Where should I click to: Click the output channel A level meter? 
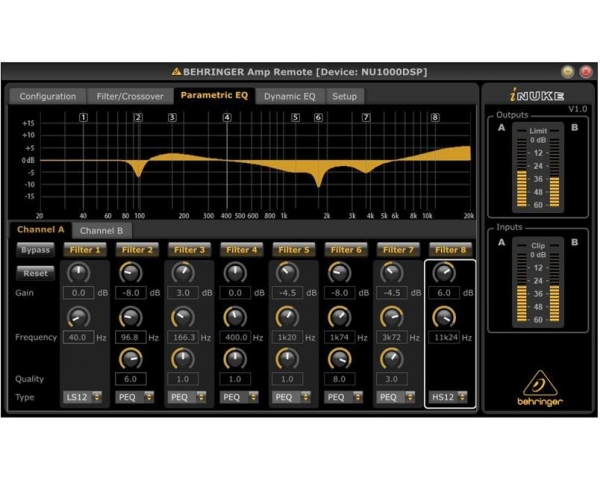coord(522,167)
